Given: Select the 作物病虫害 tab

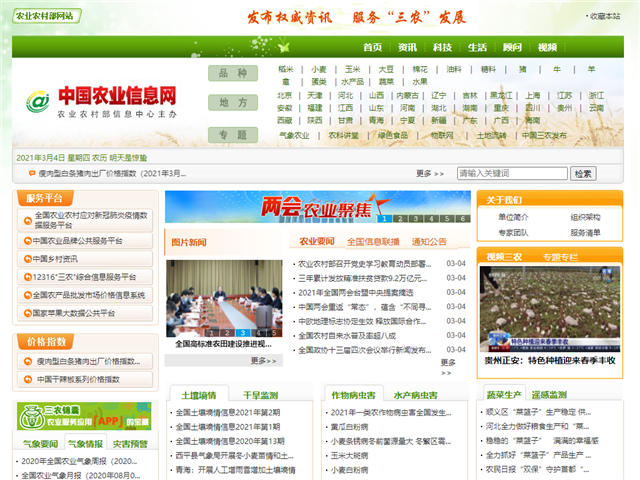Looking at the screenshot, I should point(353,395).
